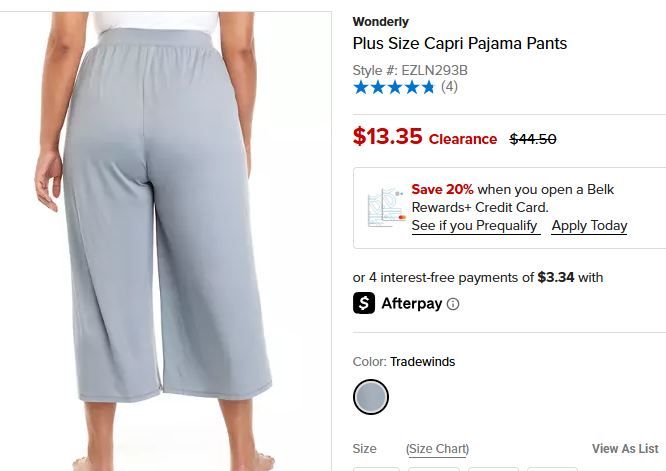Click the product photo of capri pants
The width and height of the screenshot is (666, 471).
pyautogui.click(x=165, y=241)
